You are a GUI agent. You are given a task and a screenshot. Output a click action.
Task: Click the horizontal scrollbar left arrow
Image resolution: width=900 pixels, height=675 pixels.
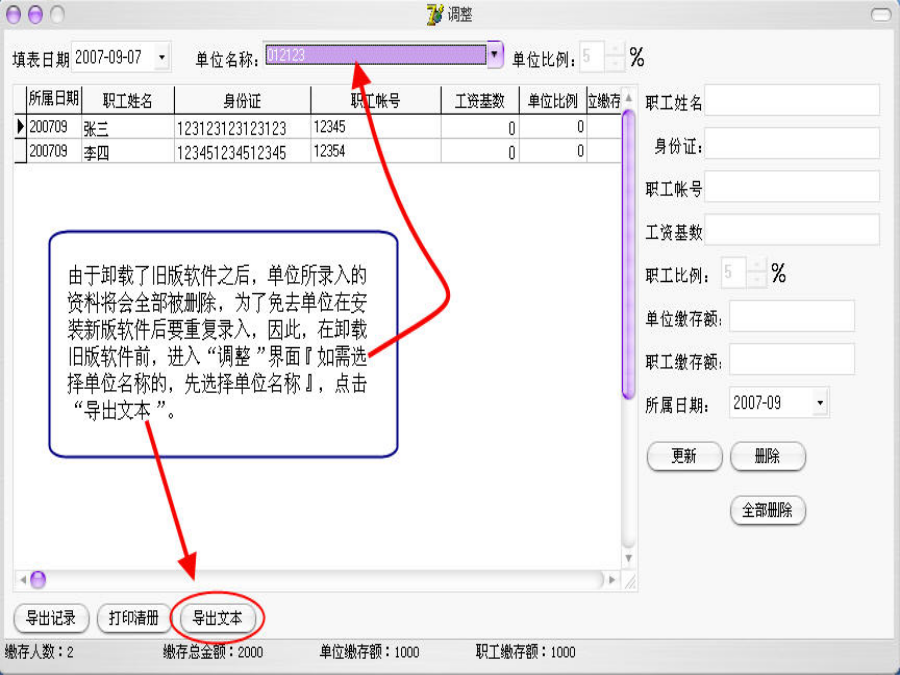tap(22, 580)
